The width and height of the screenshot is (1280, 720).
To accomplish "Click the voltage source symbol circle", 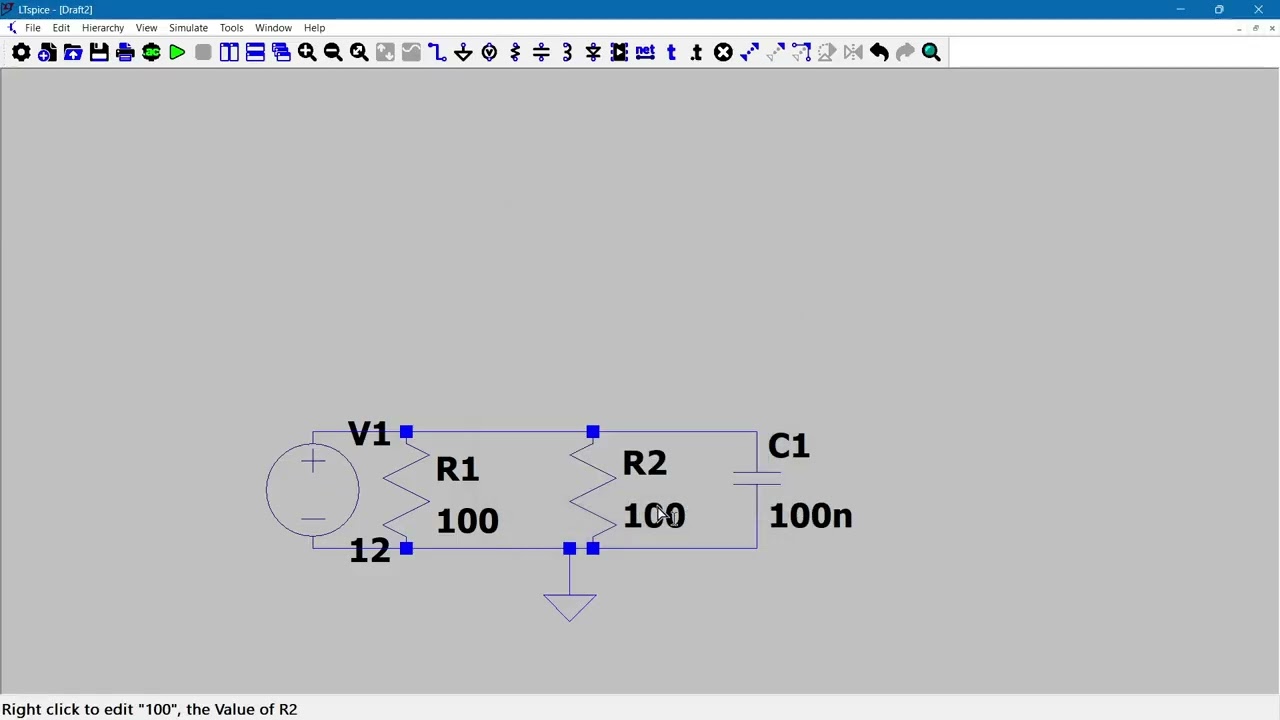I will (312, 490).
